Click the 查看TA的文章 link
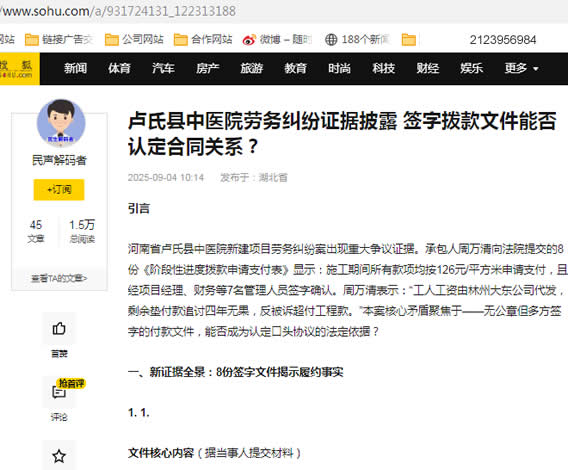Screen dimensions: 568x470 click(59, 278)
